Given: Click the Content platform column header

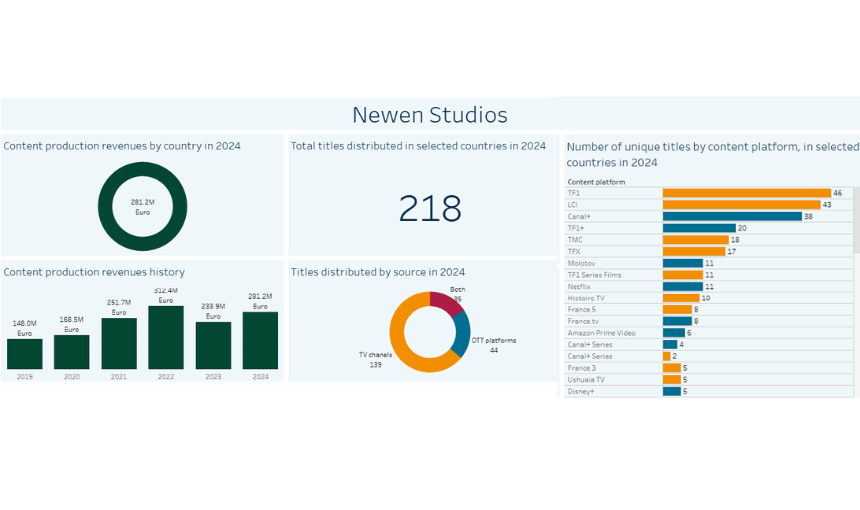Looking at the screenshot, I should coord(596,182).
